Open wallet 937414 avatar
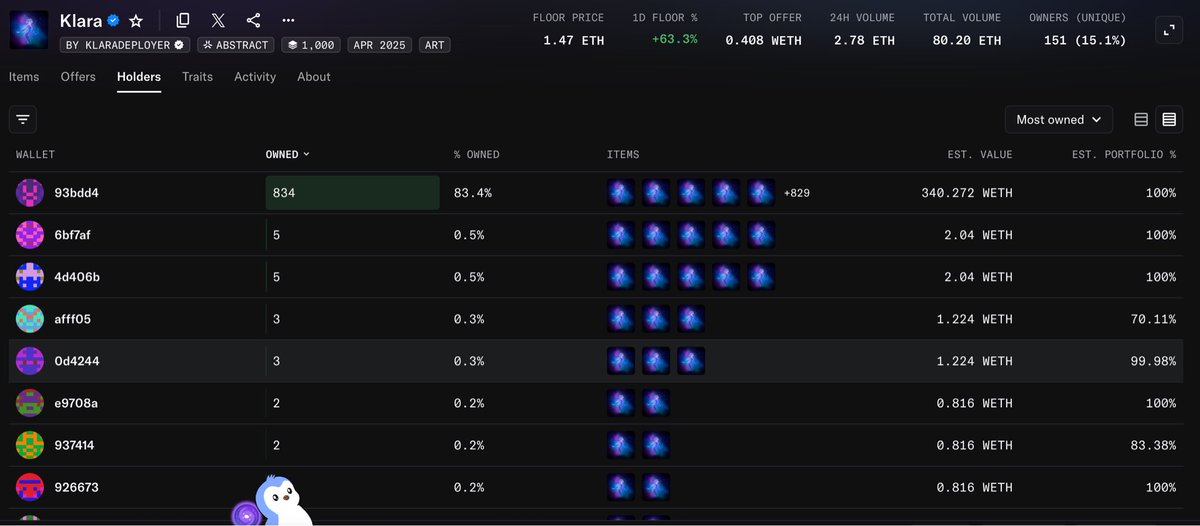 click(x=30, y=445)
